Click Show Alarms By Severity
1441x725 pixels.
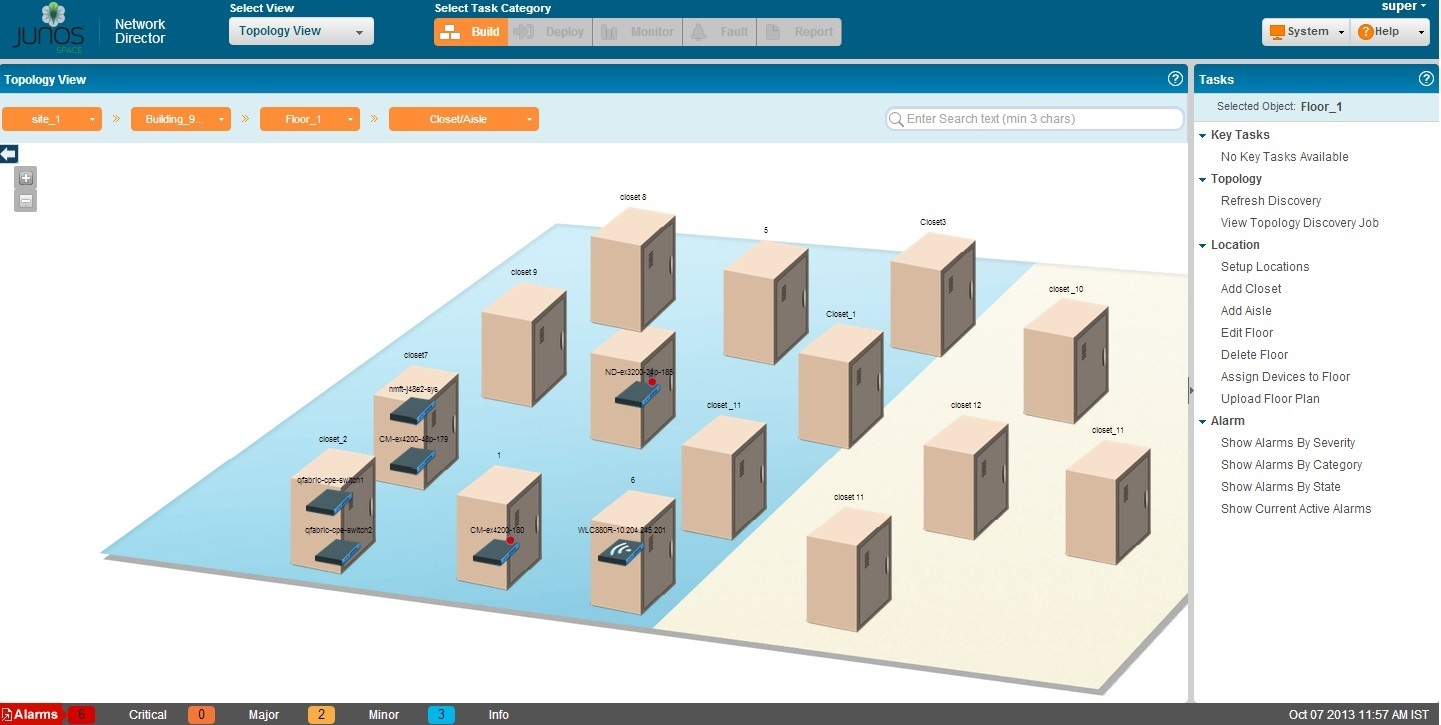pyautogui.click(x=1288, y=443)
